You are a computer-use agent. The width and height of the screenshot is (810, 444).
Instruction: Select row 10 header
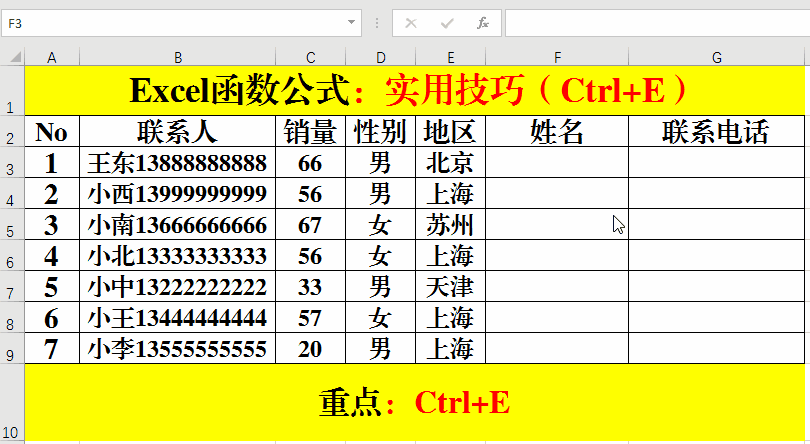click(x=12, y=403)
